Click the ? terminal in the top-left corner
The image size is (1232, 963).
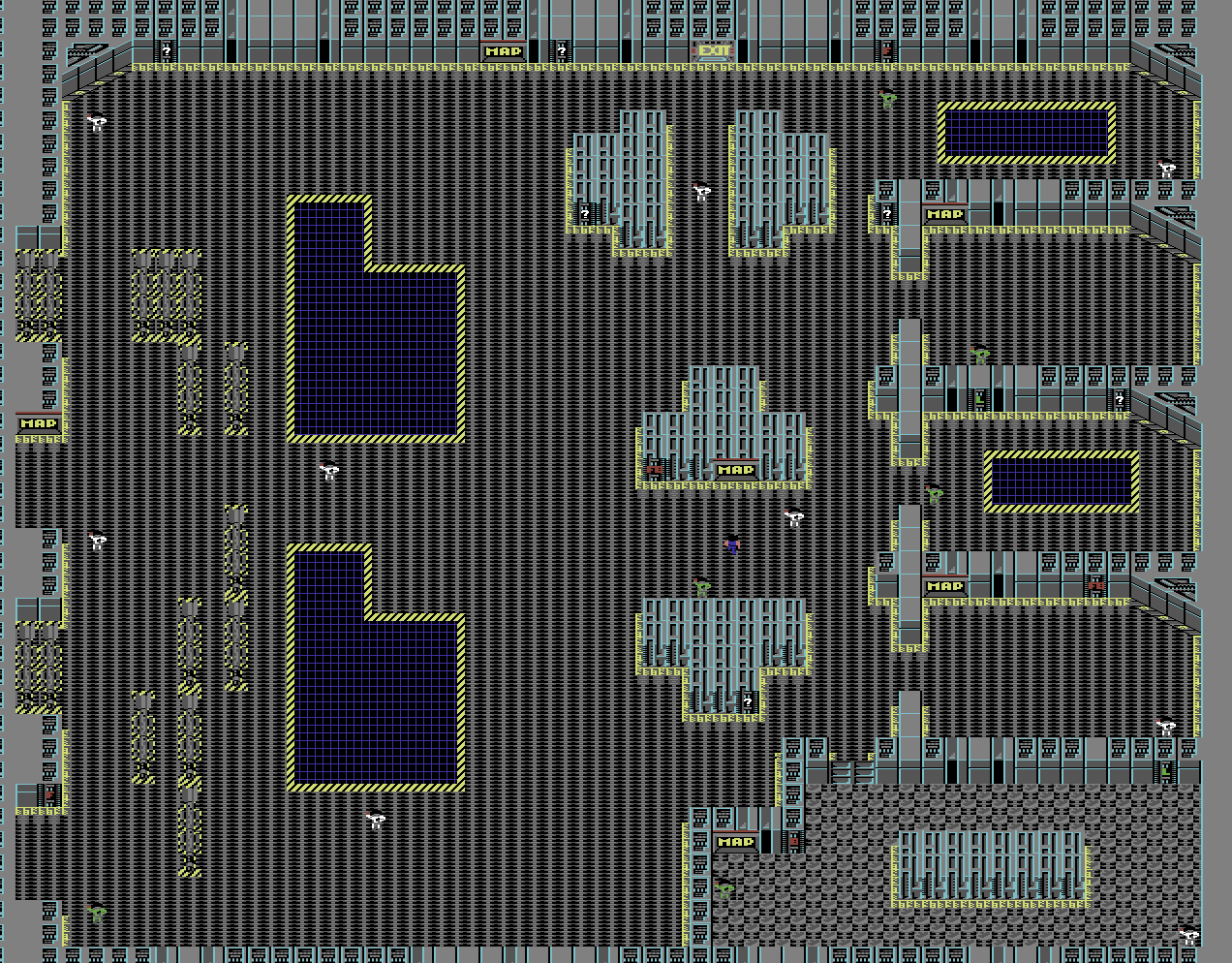pyautogui.click(x=167, y=51)
